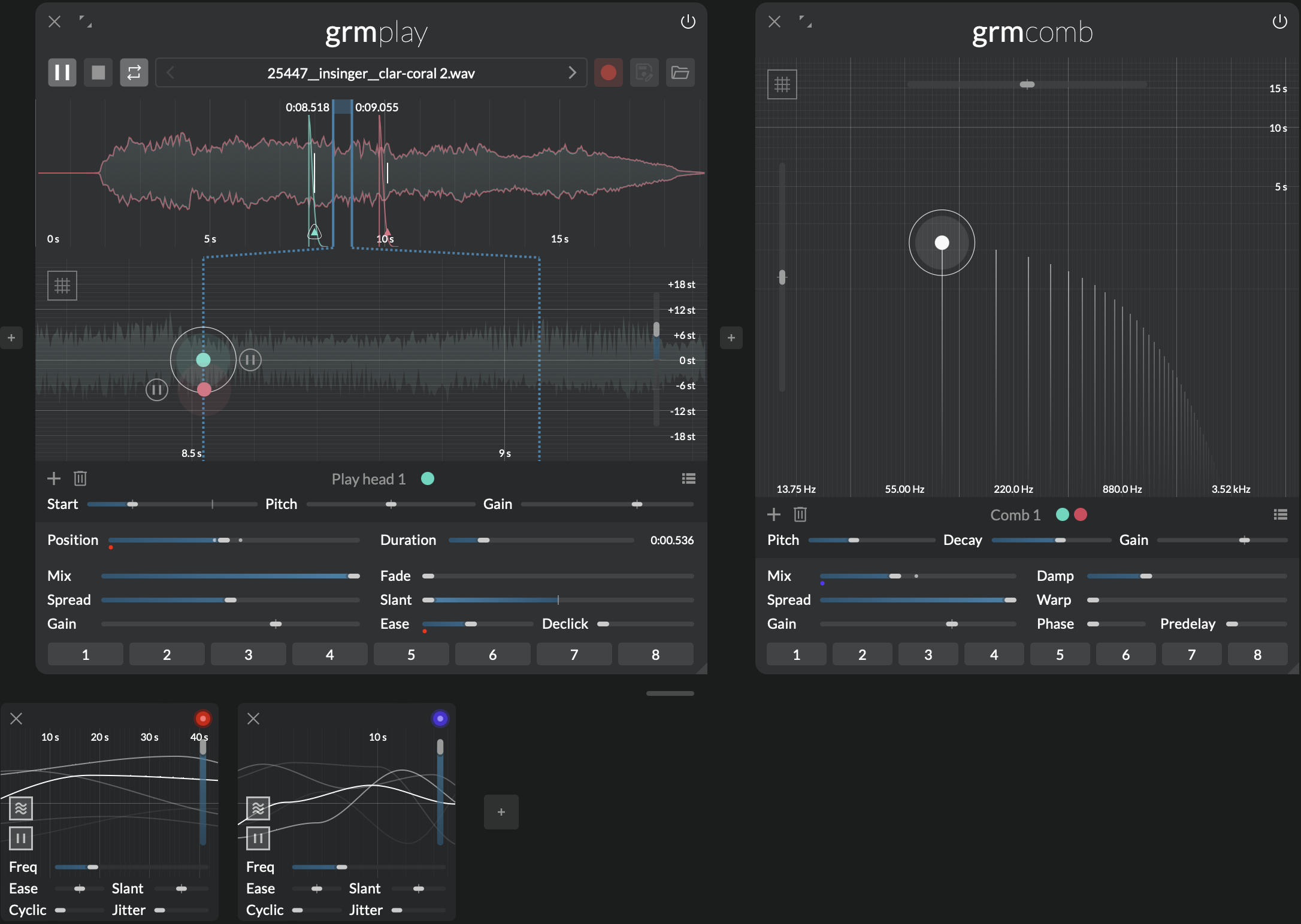This screenshot has height=924, width=1301.
Task: Add a new comb with plus icon
Action: [774, 514]
